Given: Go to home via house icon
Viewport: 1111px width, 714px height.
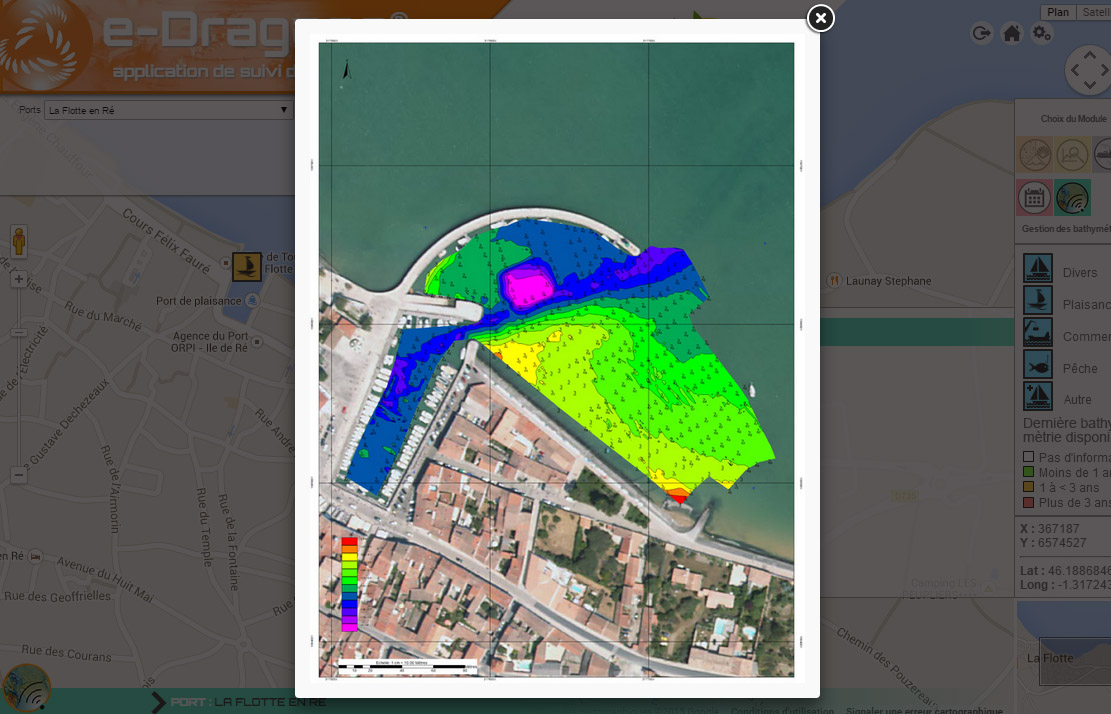Looking at the screenshot, I should [x=1012, y=34].
